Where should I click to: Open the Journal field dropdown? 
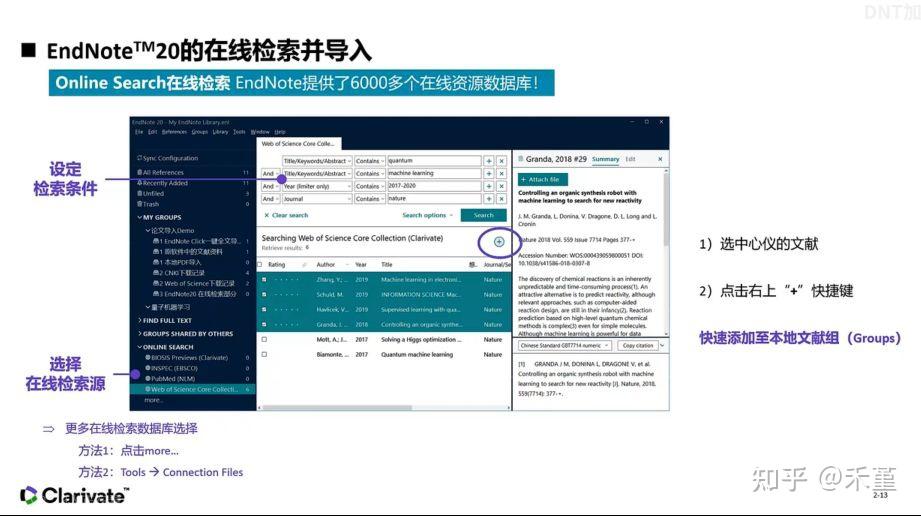317,199
